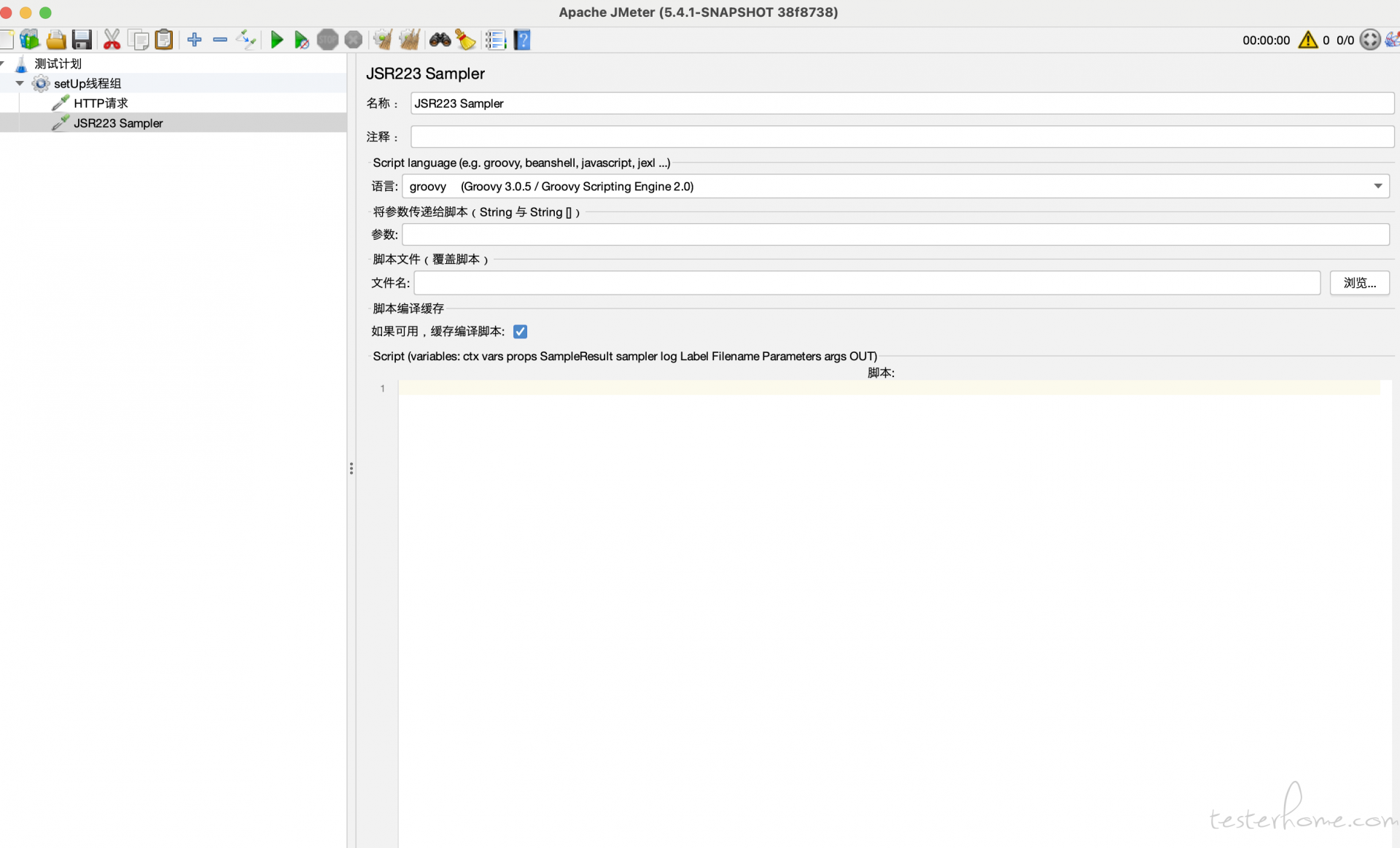Screen dimensions: 1400x848
Task: Click line 1 of script editor
Action: tap(889, 388)
